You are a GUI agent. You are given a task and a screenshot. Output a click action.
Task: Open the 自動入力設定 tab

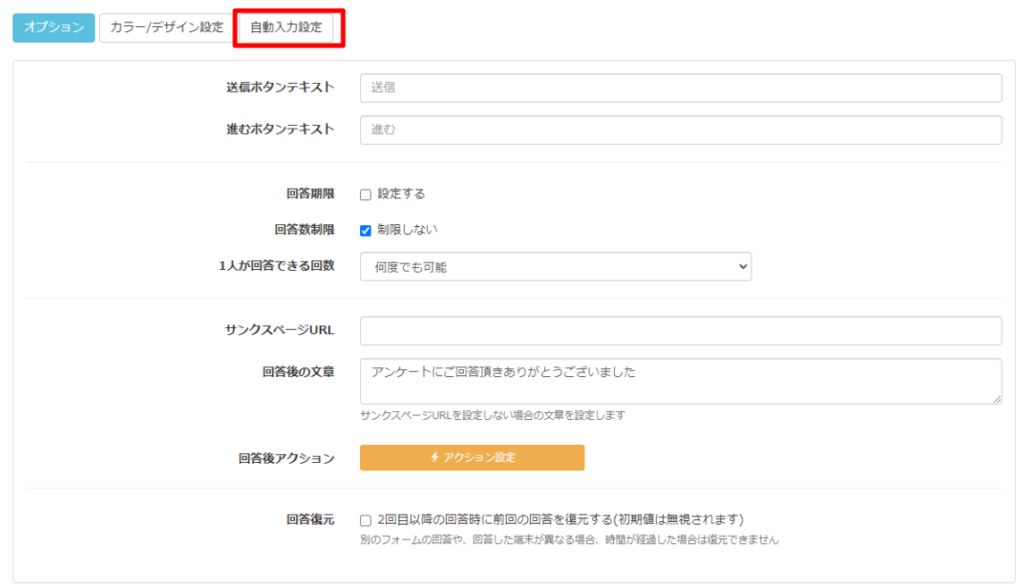coord(286,27)
